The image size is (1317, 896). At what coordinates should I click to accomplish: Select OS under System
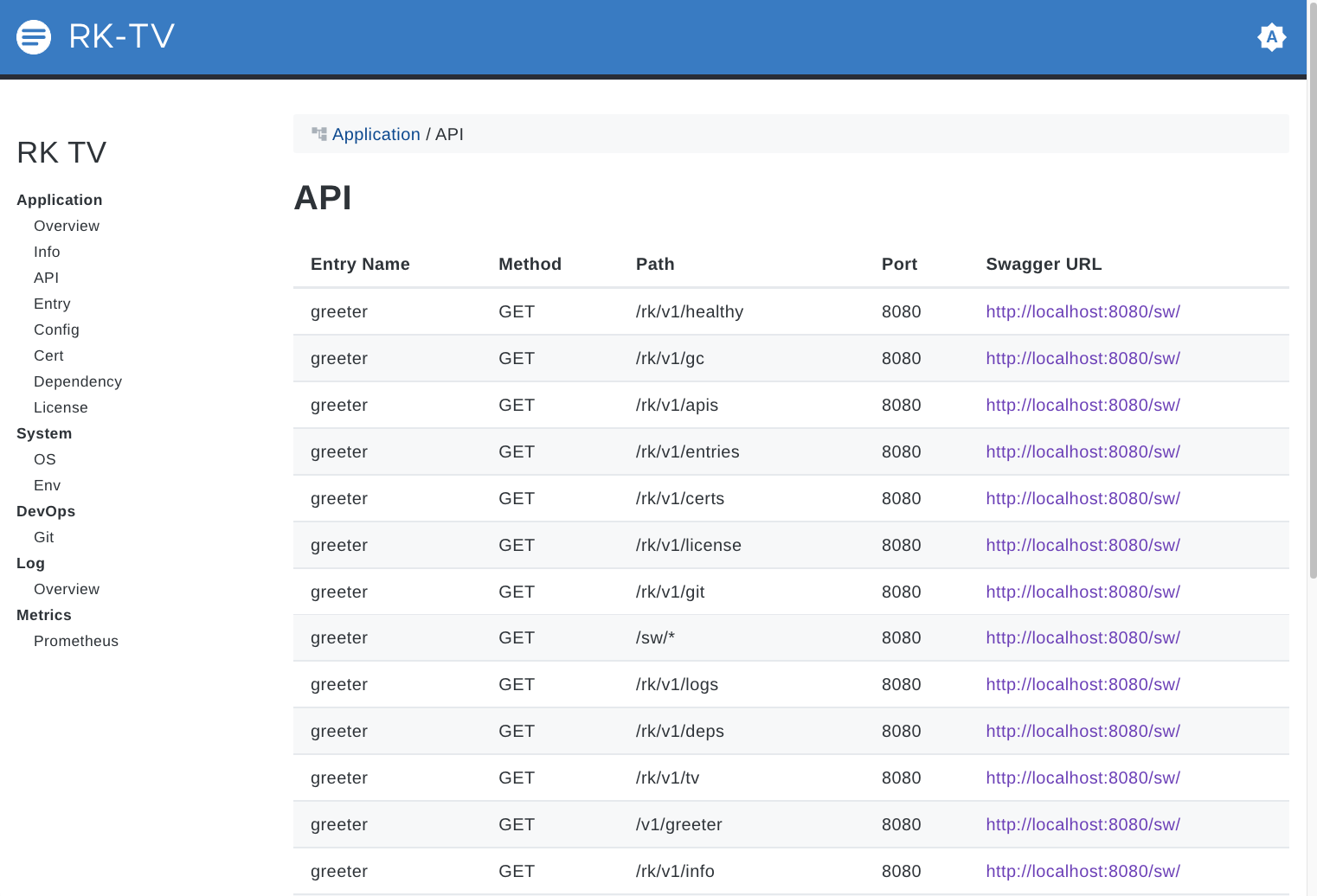[x=45, y=459]
